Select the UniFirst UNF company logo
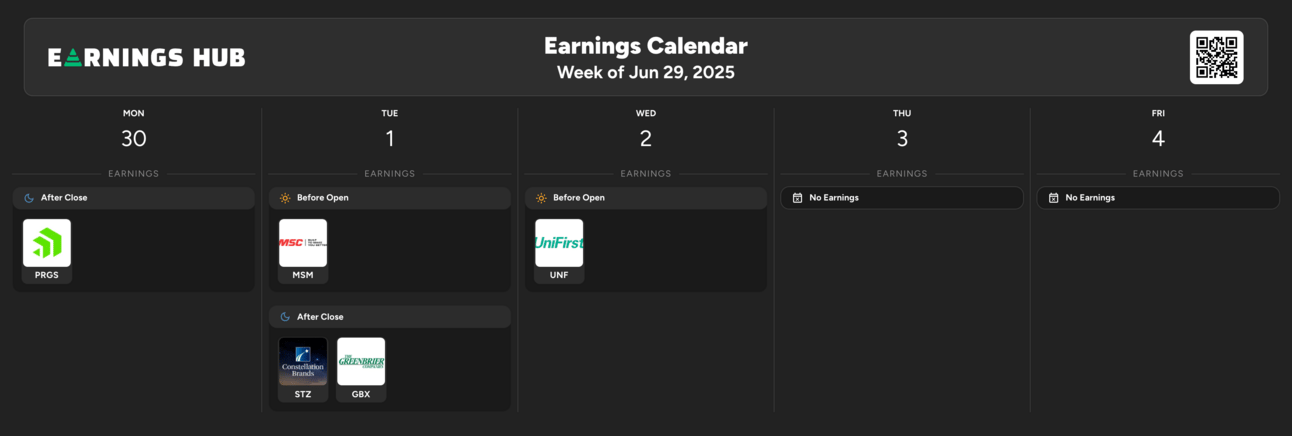 point(559,243)
